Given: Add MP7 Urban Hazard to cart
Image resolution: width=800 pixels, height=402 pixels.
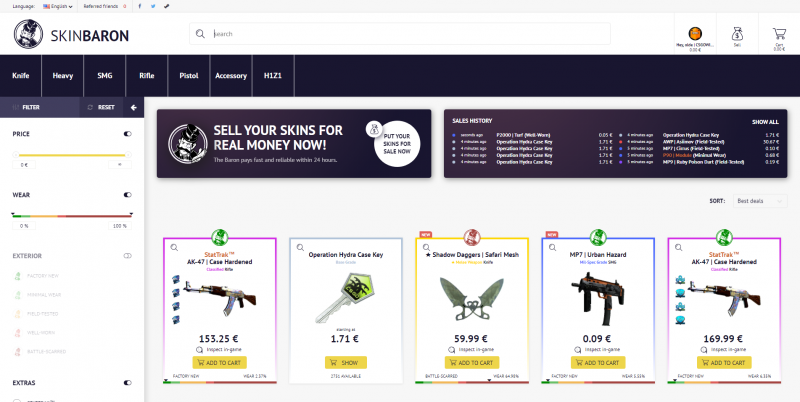Looking at the screenshot, I should 598,363.
